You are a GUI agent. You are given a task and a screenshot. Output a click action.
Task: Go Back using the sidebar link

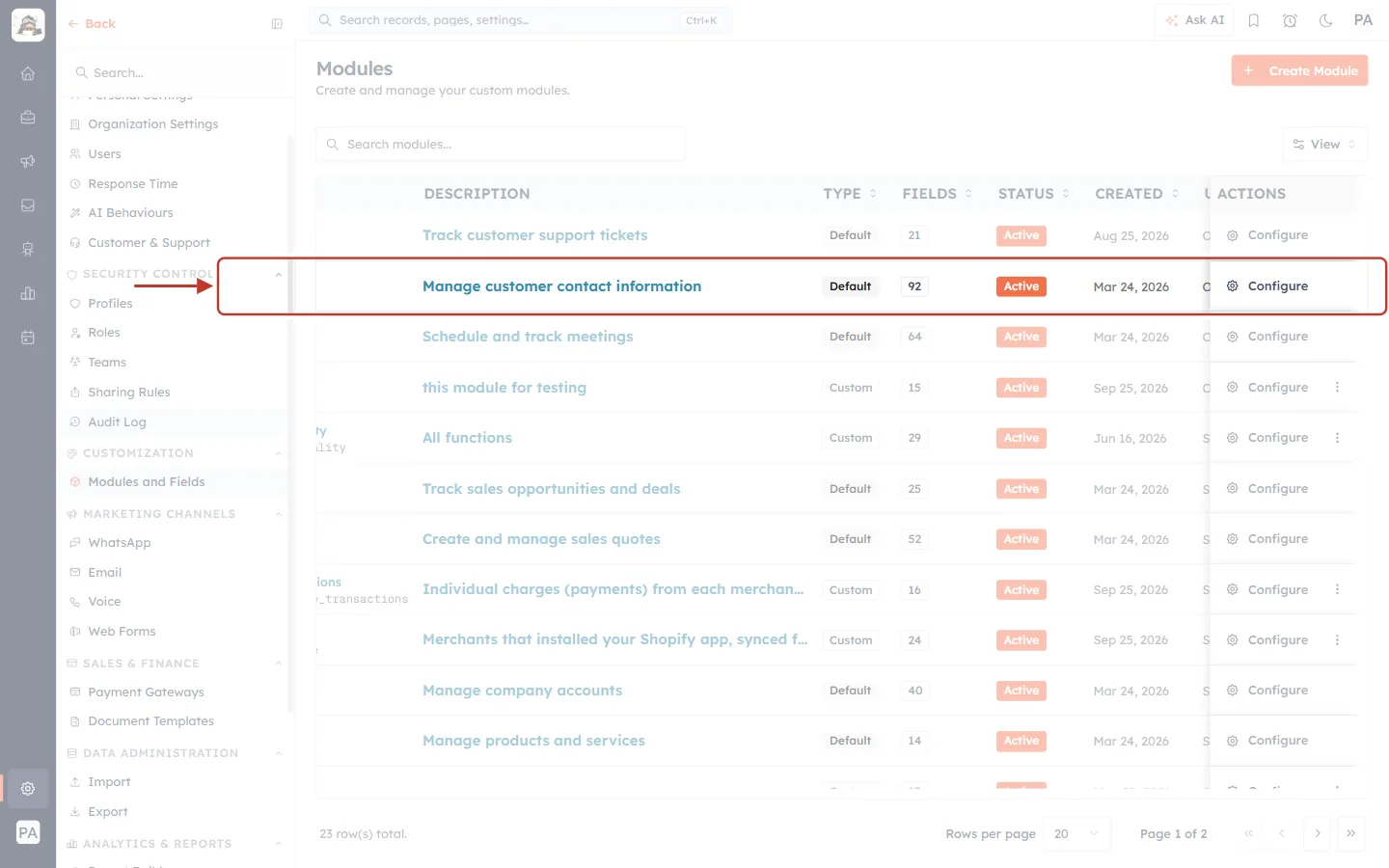pyautogui.click(x=92, y=24)
